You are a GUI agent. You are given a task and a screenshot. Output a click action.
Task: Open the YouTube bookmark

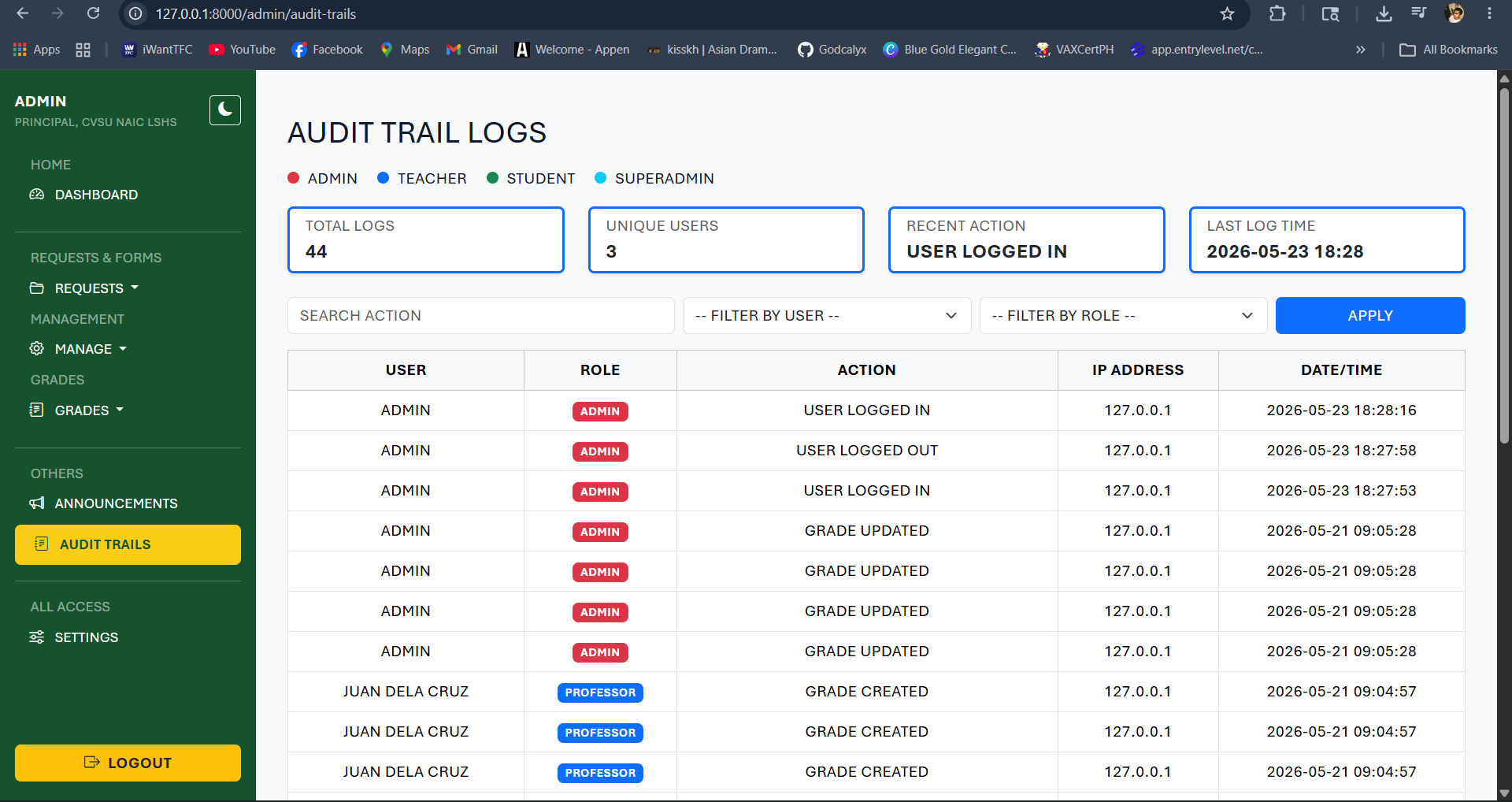coord(242,50)
